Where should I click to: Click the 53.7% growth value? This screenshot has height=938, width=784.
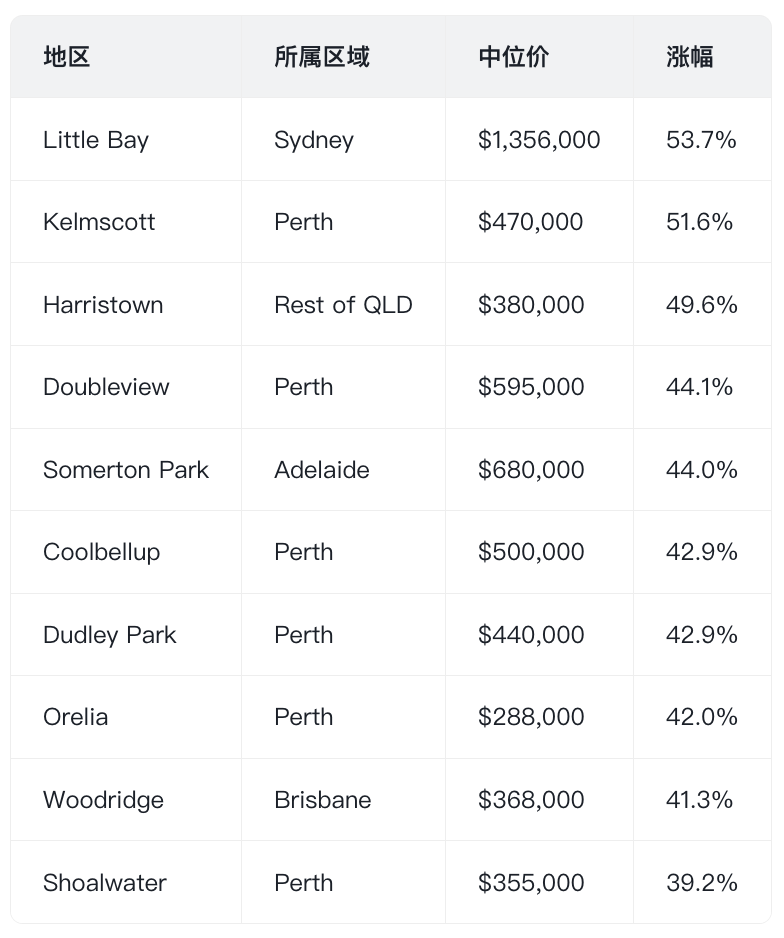click(x=701, y=140)
